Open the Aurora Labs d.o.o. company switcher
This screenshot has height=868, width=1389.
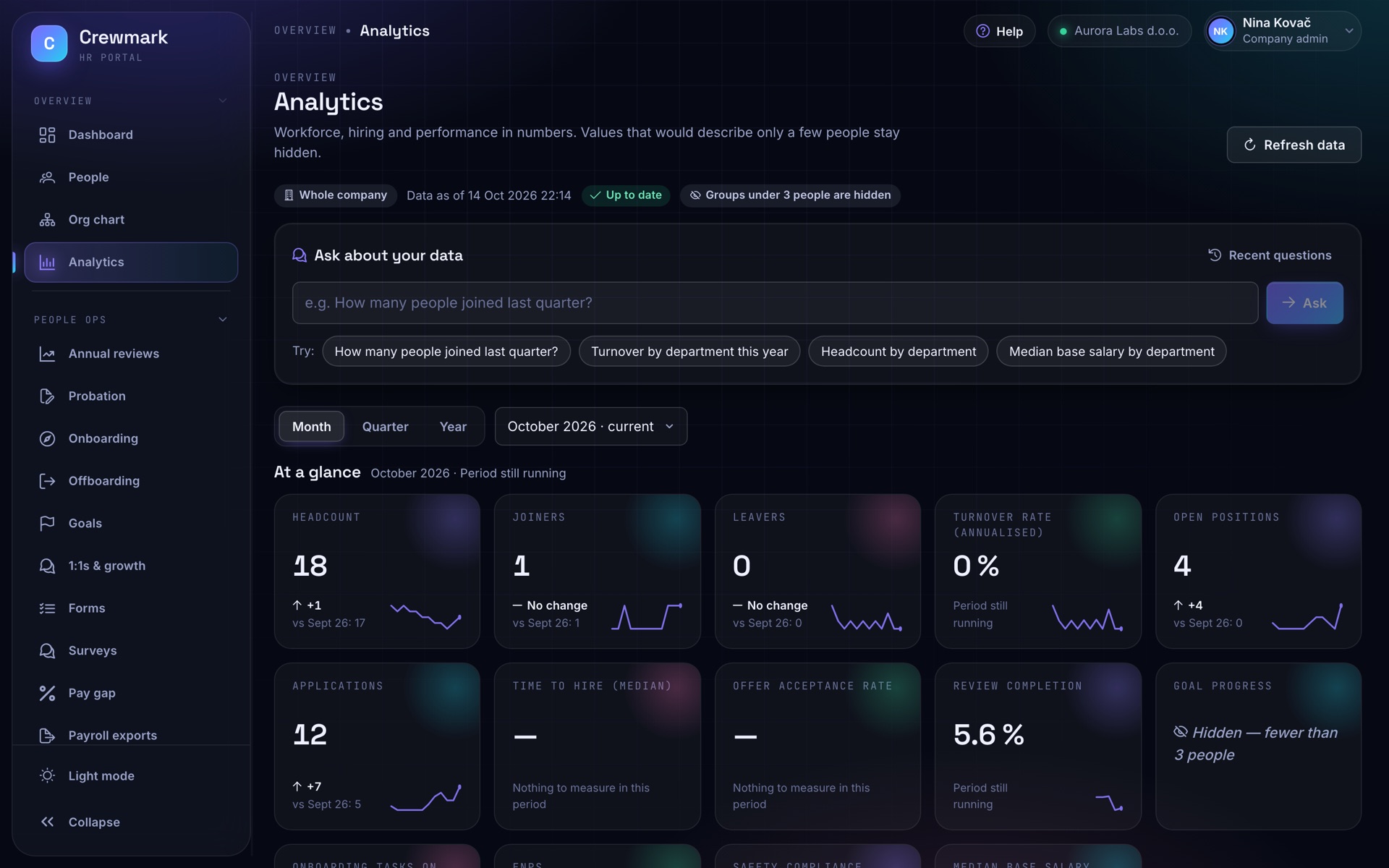pyautogui.click(x=1119, y=31)
